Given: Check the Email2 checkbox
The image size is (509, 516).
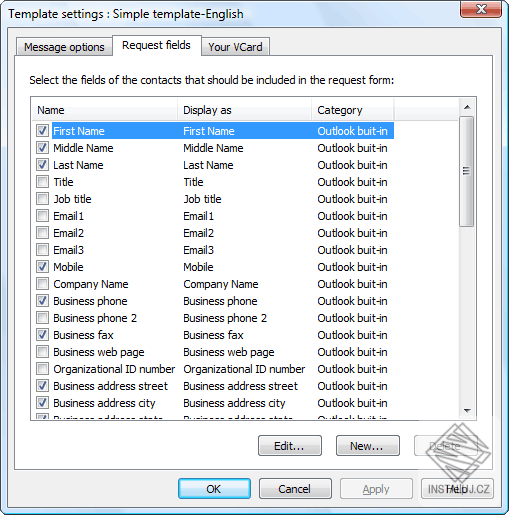Looking at the screenshot, I should point(42,233).
